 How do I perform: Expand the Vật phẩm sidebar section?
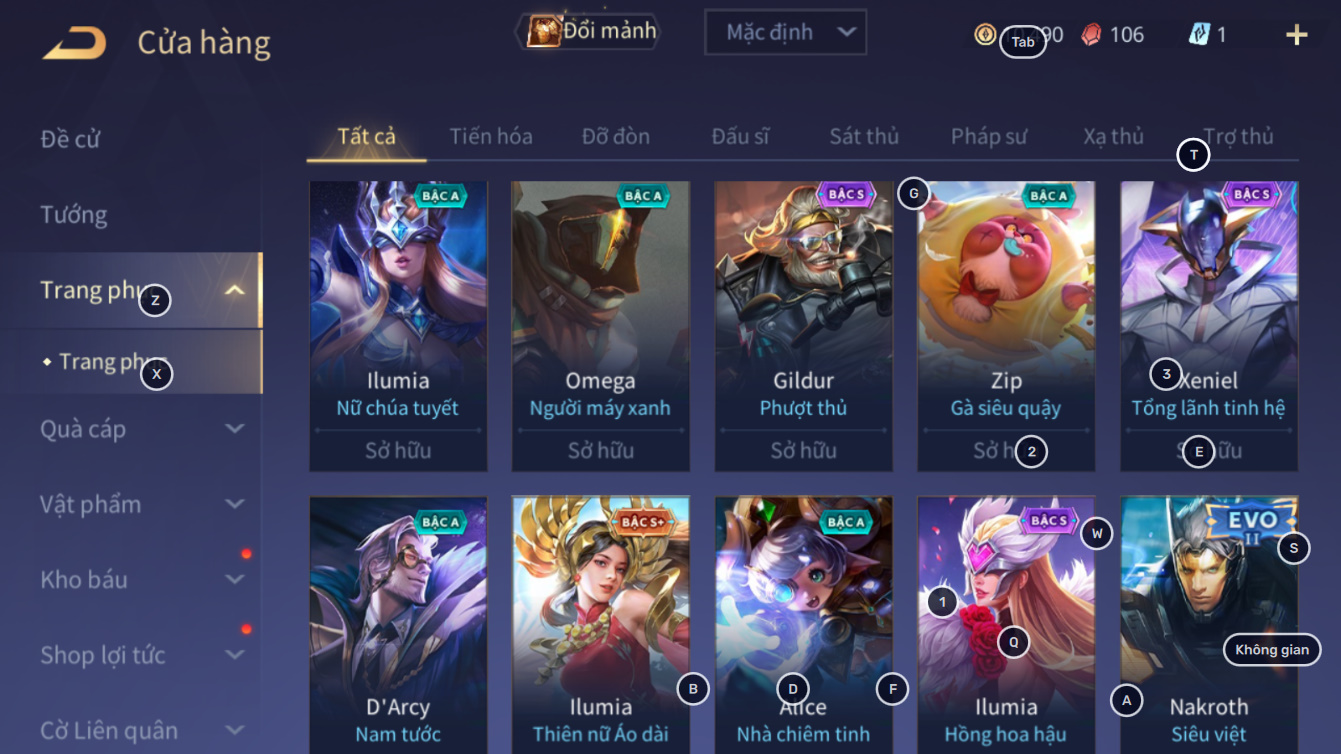coord(142,504)
